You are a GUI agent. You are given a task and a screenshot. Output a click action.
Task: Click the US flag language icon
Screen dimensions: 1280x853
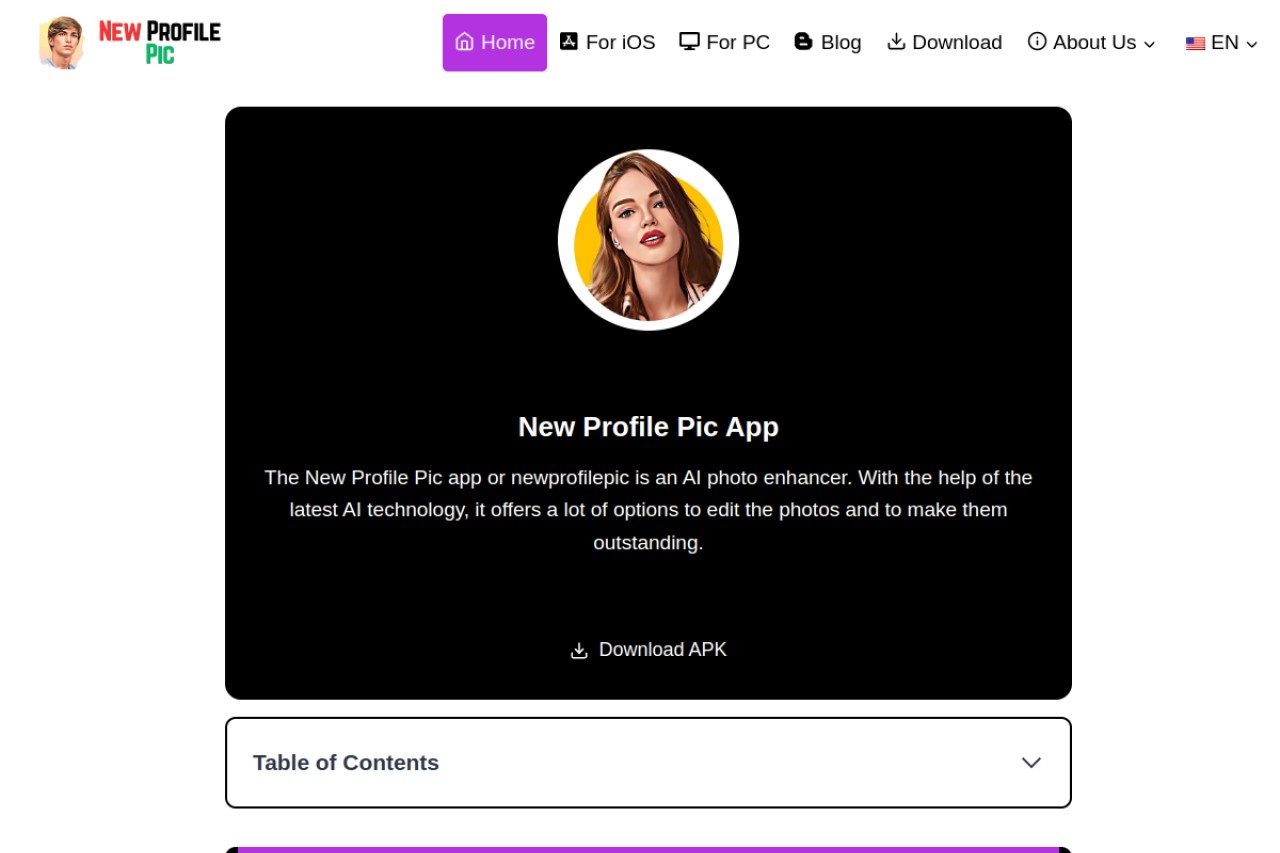(1195, 43)
